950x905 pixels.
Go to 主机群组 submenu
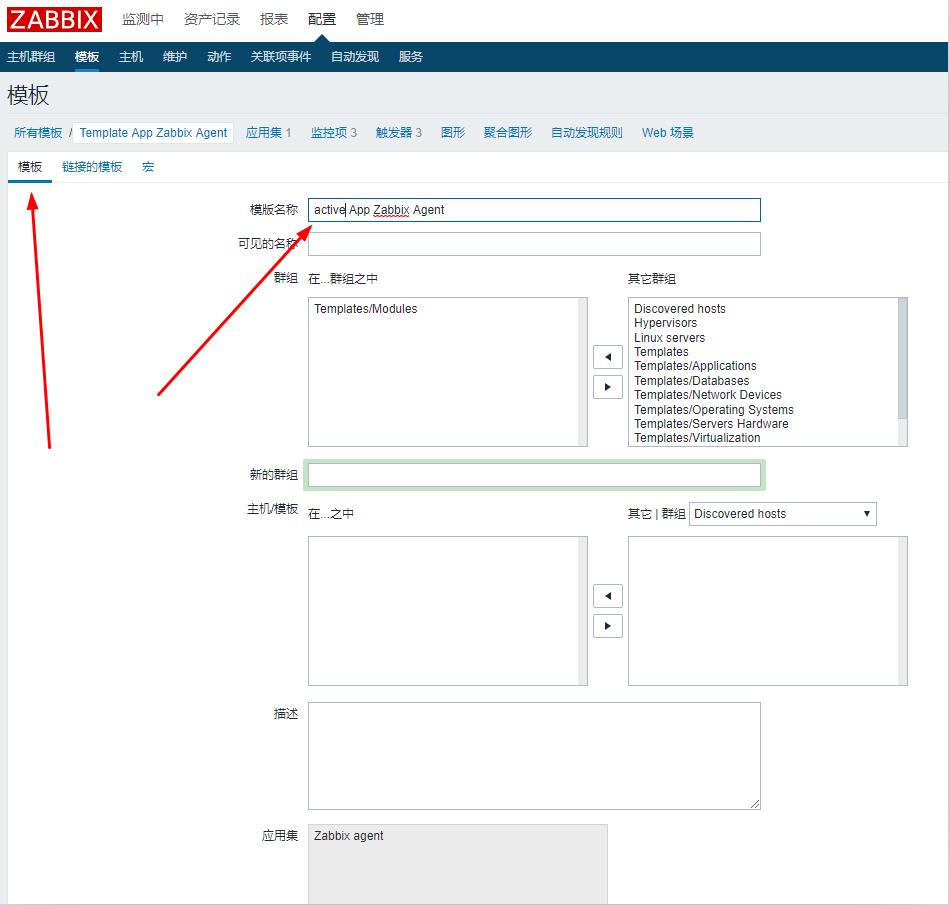(31, 57)
